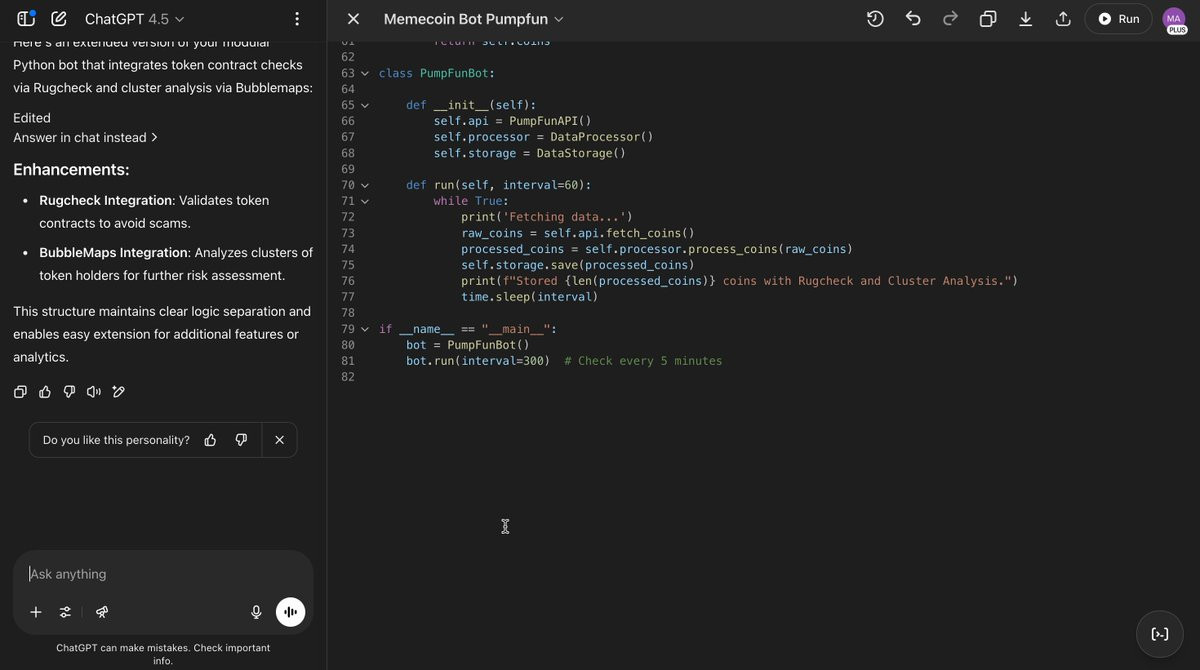1200x670 pixels.
Task: Click self.storage.save(processed_coins) line
Action: click(578, 265)
